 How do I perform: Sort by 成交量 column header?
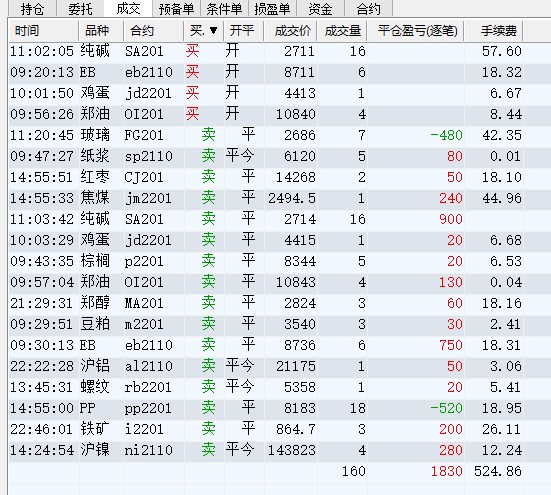[342, 31]
